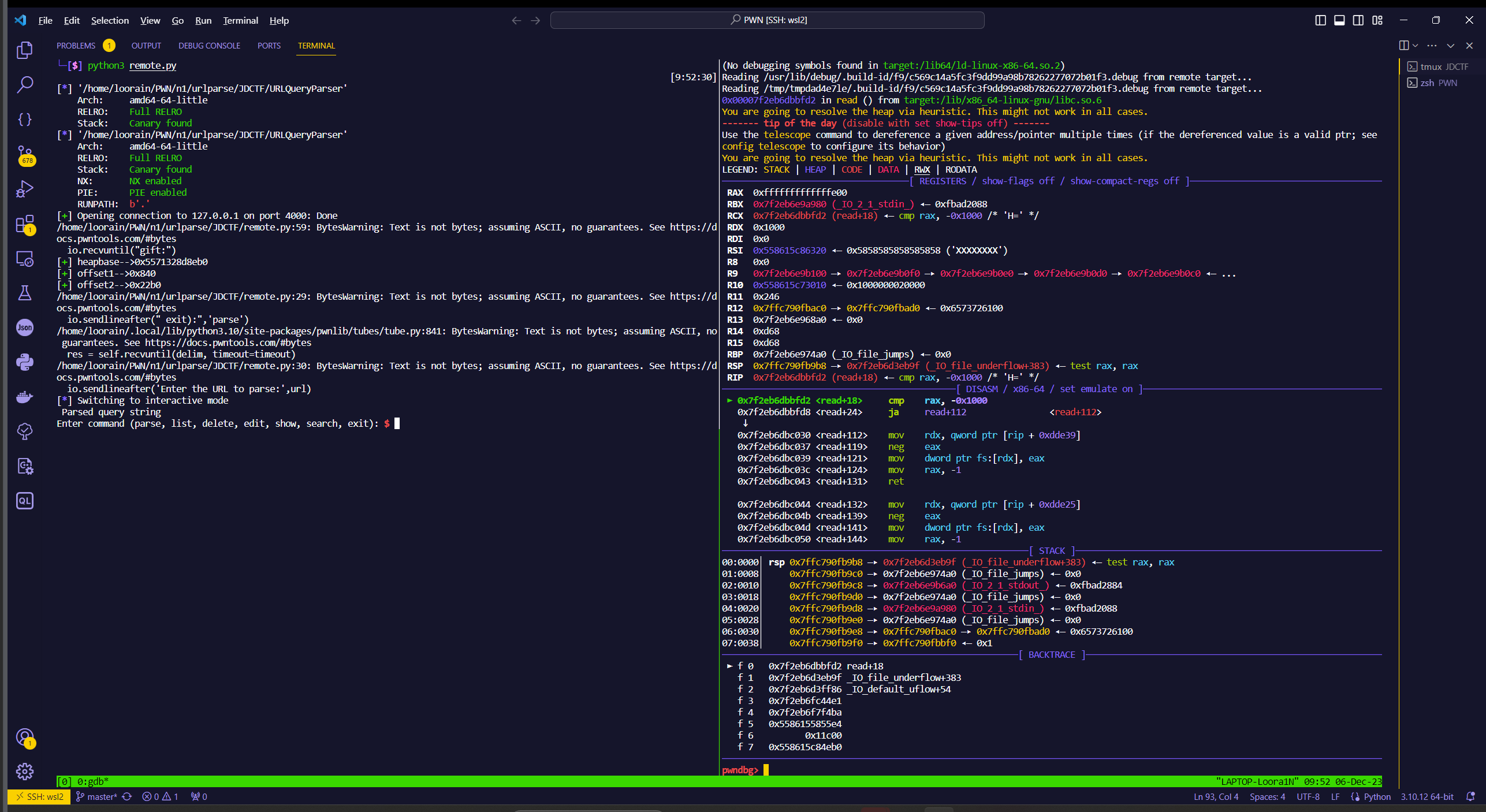Go back with the left arrow
The height and width of the screenshot is (812, 1486).
coord(516,20)
